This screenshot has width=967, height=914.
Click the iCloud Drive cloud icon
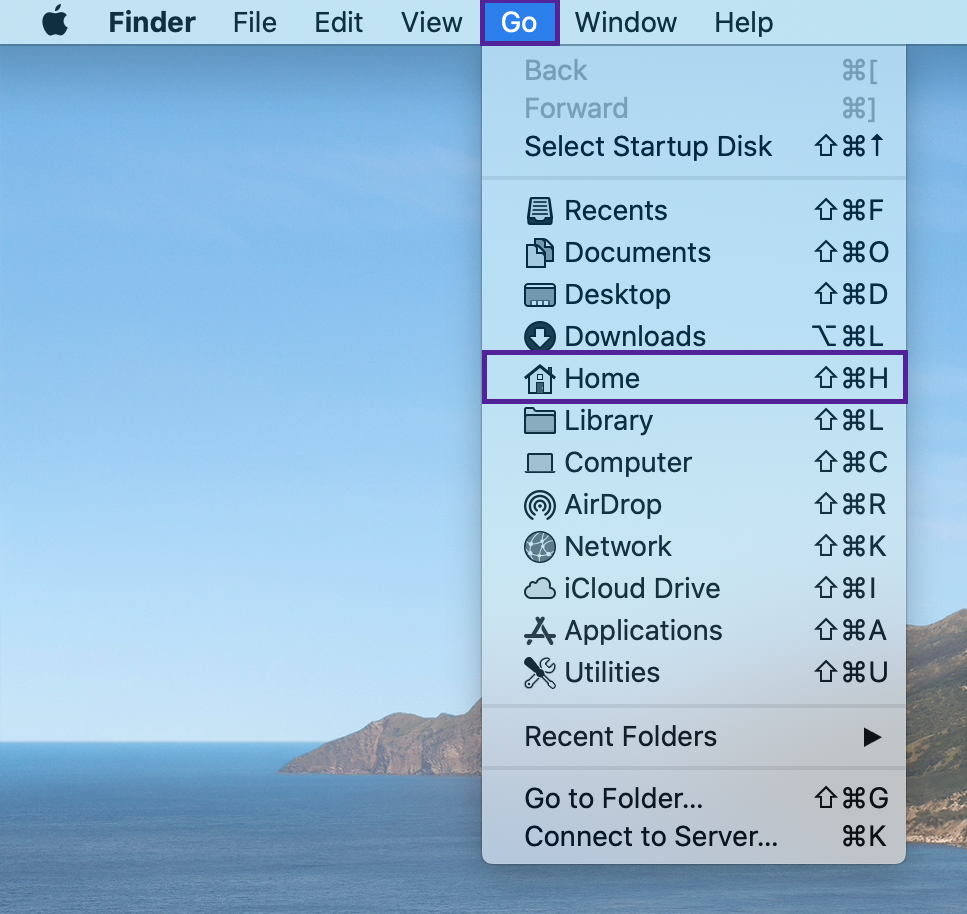coord(540,588)
